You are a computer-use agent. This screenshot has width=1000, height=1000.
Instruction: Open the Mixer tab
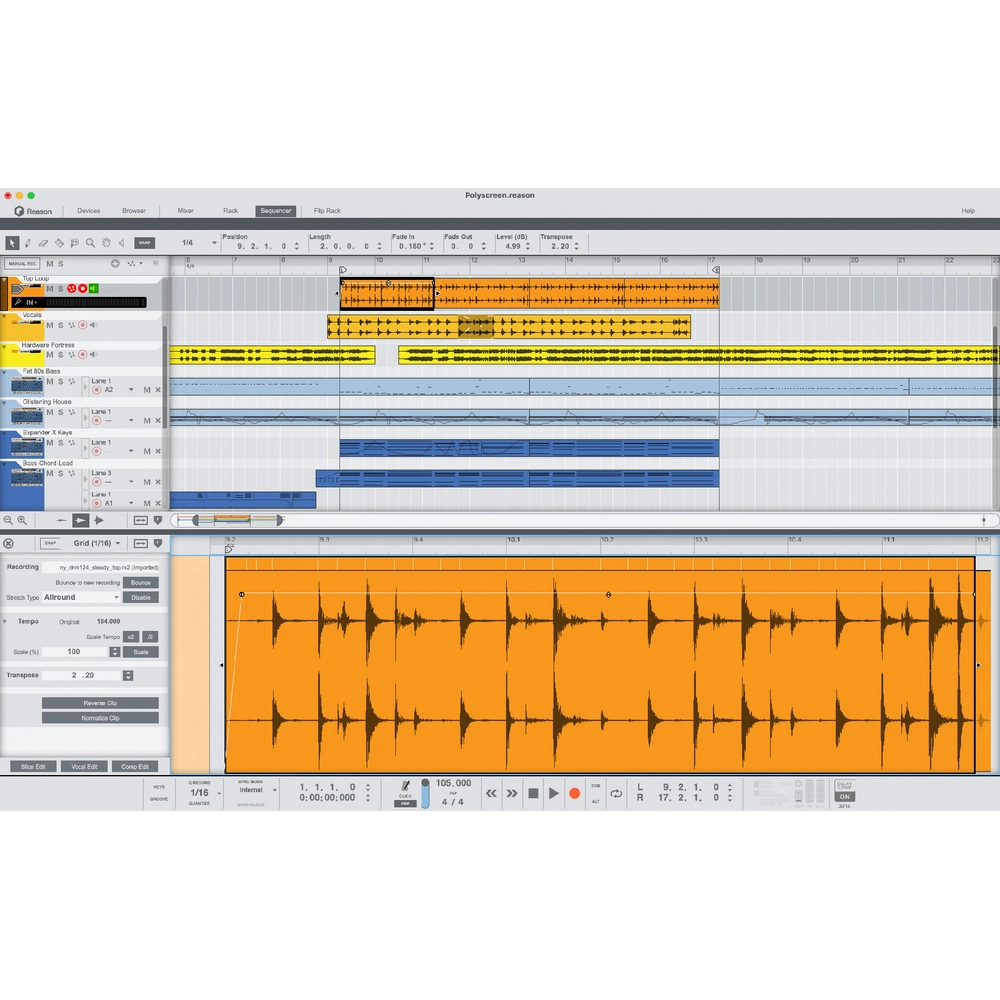tap(186, 210)
